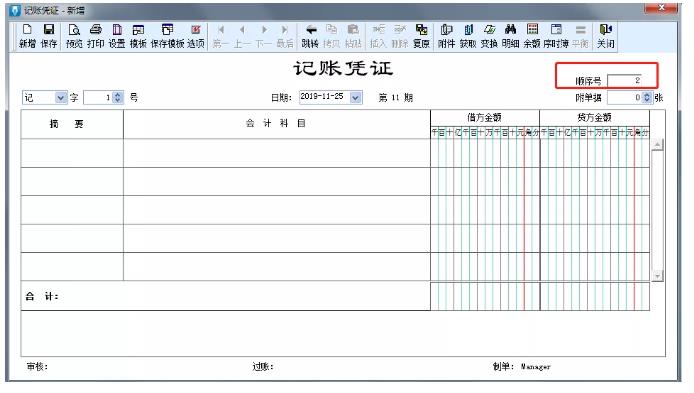Click the 顺序号 sequence number field
Image resolution: width=694 pixels, height=393 pixels.
625,81
